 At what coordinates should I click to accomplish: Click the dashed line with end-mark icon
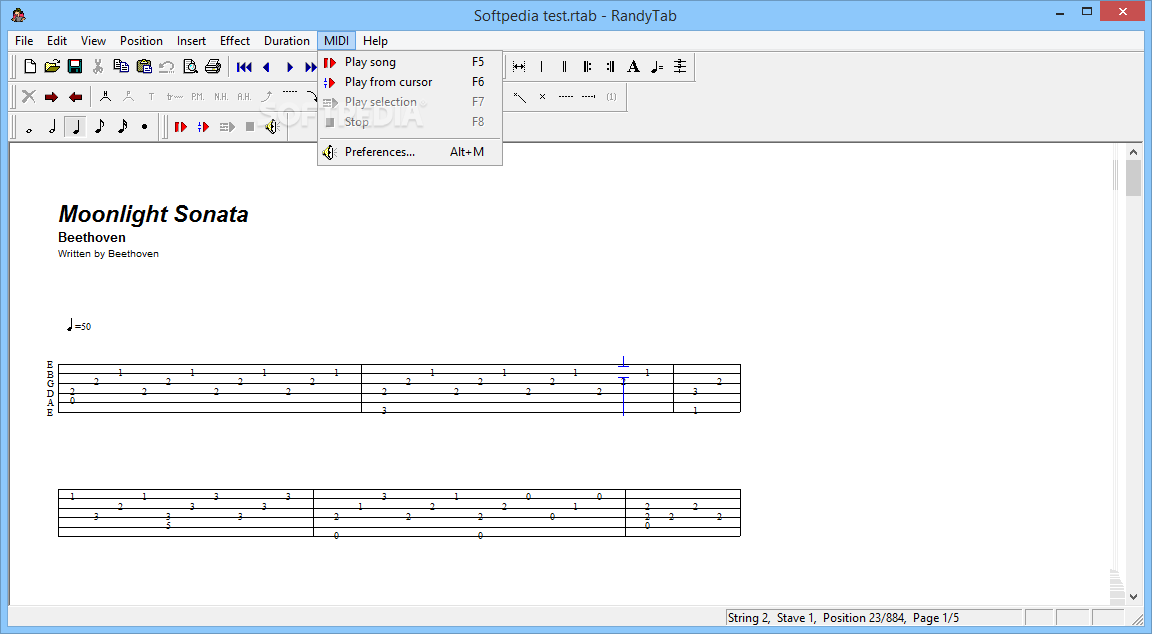(588, 96)
